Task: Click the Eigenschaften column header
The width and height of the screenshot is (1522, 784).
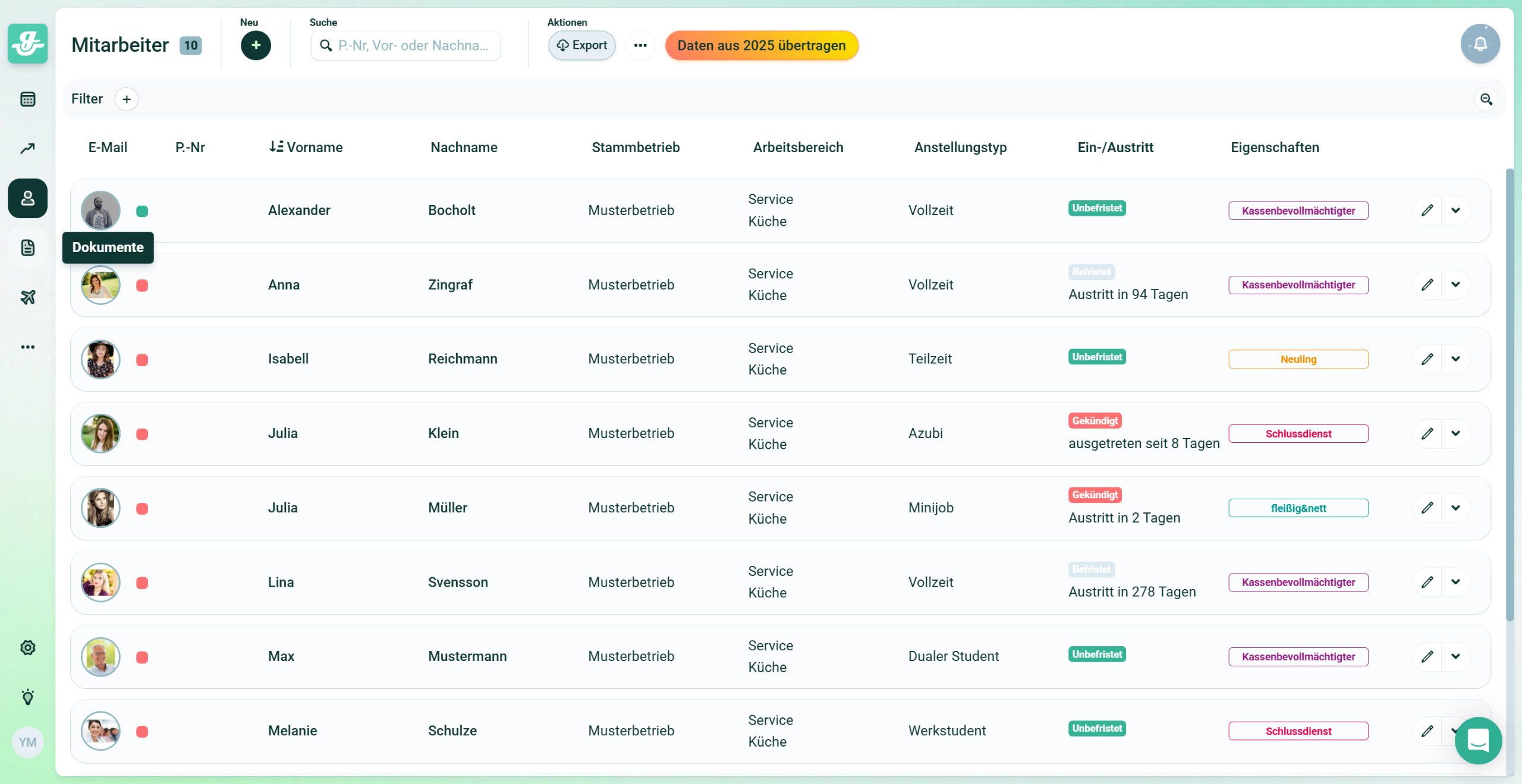Action: pyautogui.click(x=1275, y=147)
